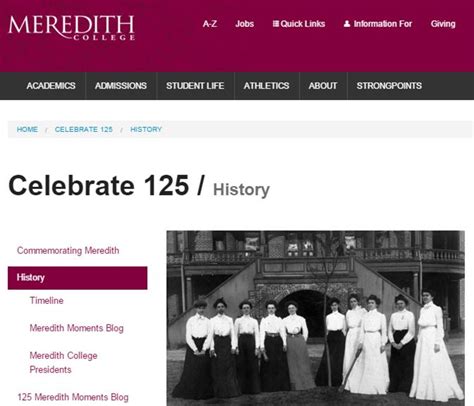
Task: Open the StrongPoints navigation item
Action: pyautogui.click(x=389, y=86)
